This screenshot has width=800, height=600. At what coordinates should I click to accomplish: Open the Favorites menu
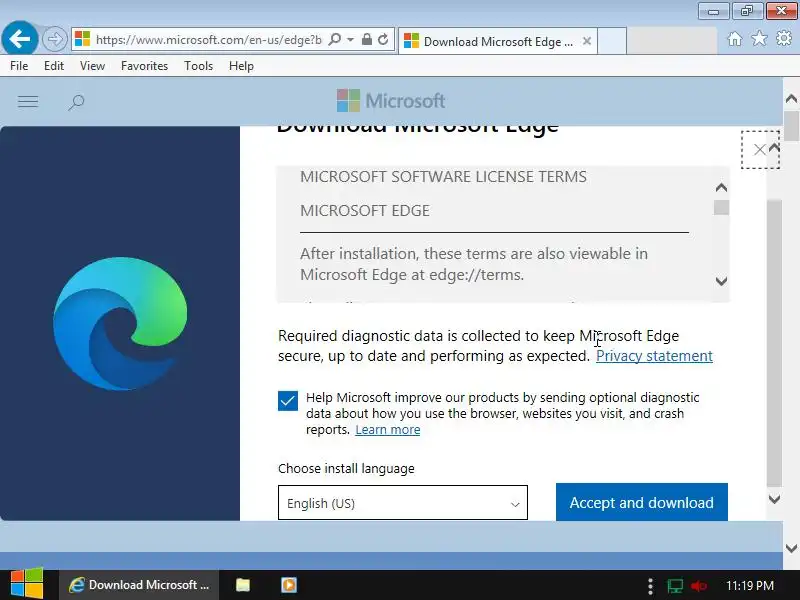pyautogui.click(x=144, y=66)
